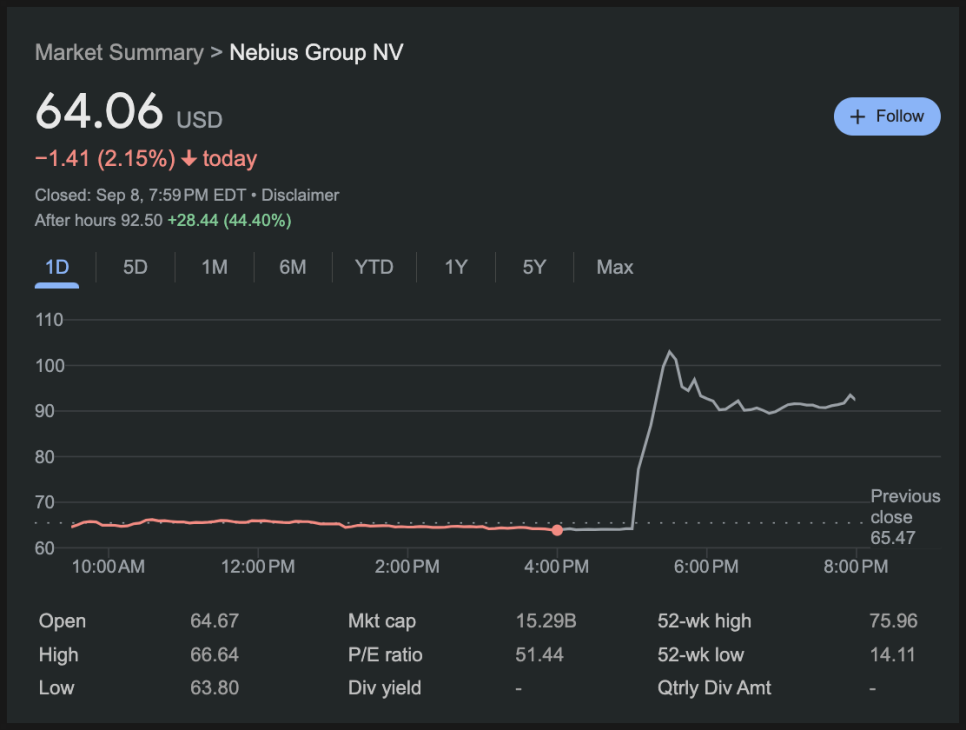Screen dimensions: 966x730
Task: Click the 52-wk low value 14.11
Action: click(x=892, y=654)
